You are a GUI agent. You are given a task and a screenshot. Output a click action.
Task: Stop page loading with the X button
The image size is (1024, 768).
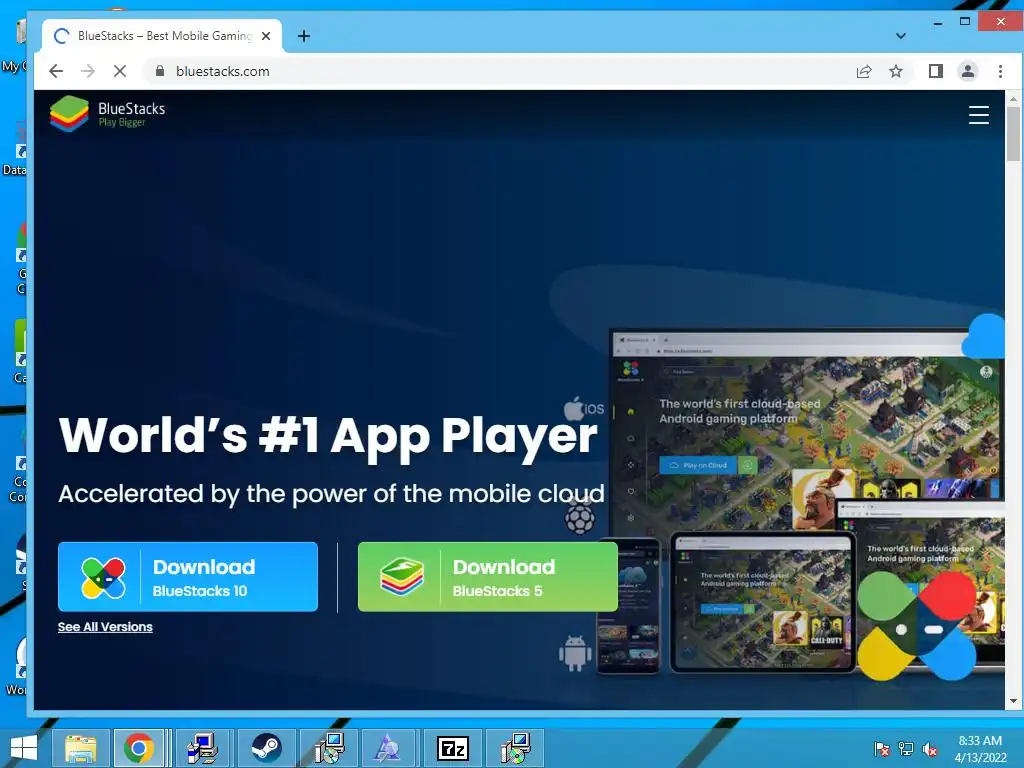tap(120, 71)
